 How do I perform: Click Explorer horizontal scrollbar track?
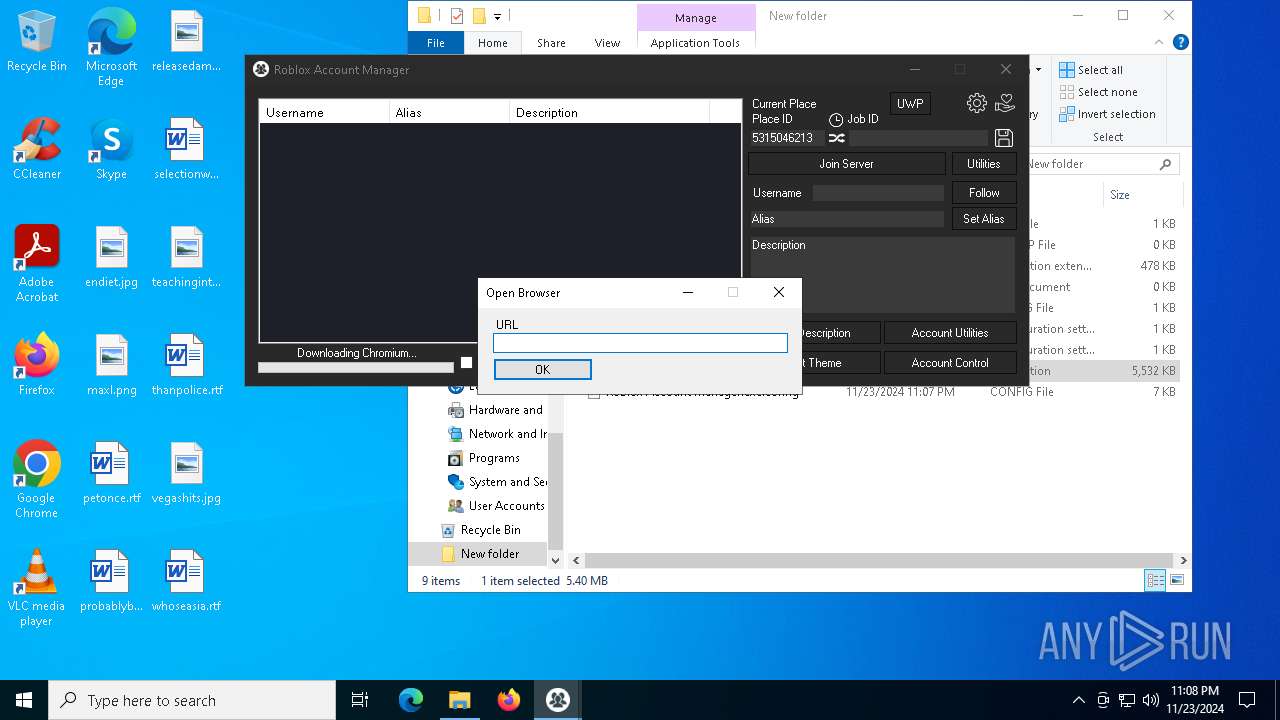880,561
